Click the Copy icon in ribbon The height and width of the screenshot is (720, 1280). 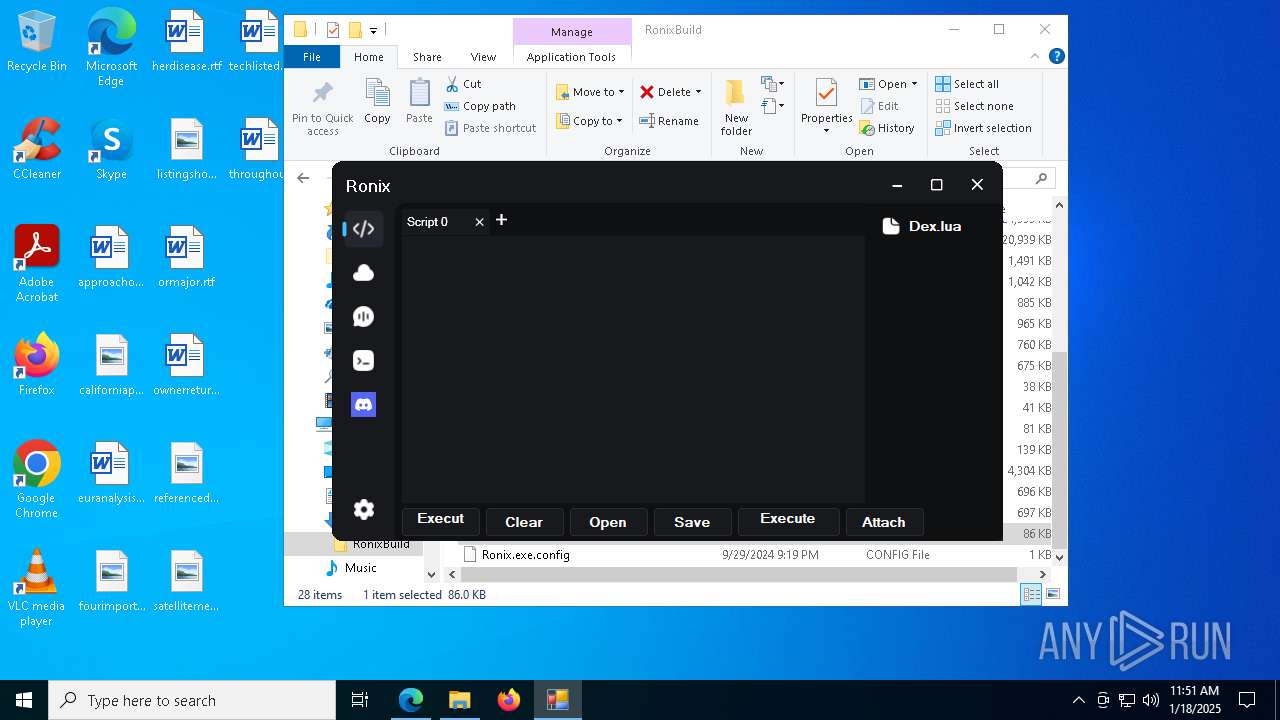coord(377,102)
